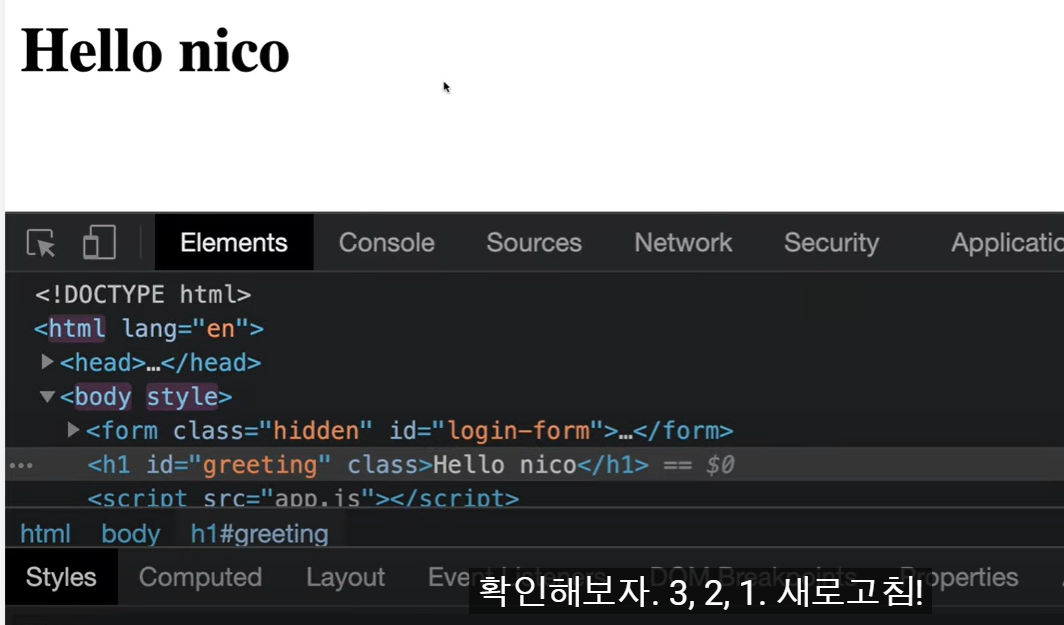Open the ellipsis menu beside h1 row
1064x625 pixels.
coord(21,466)
